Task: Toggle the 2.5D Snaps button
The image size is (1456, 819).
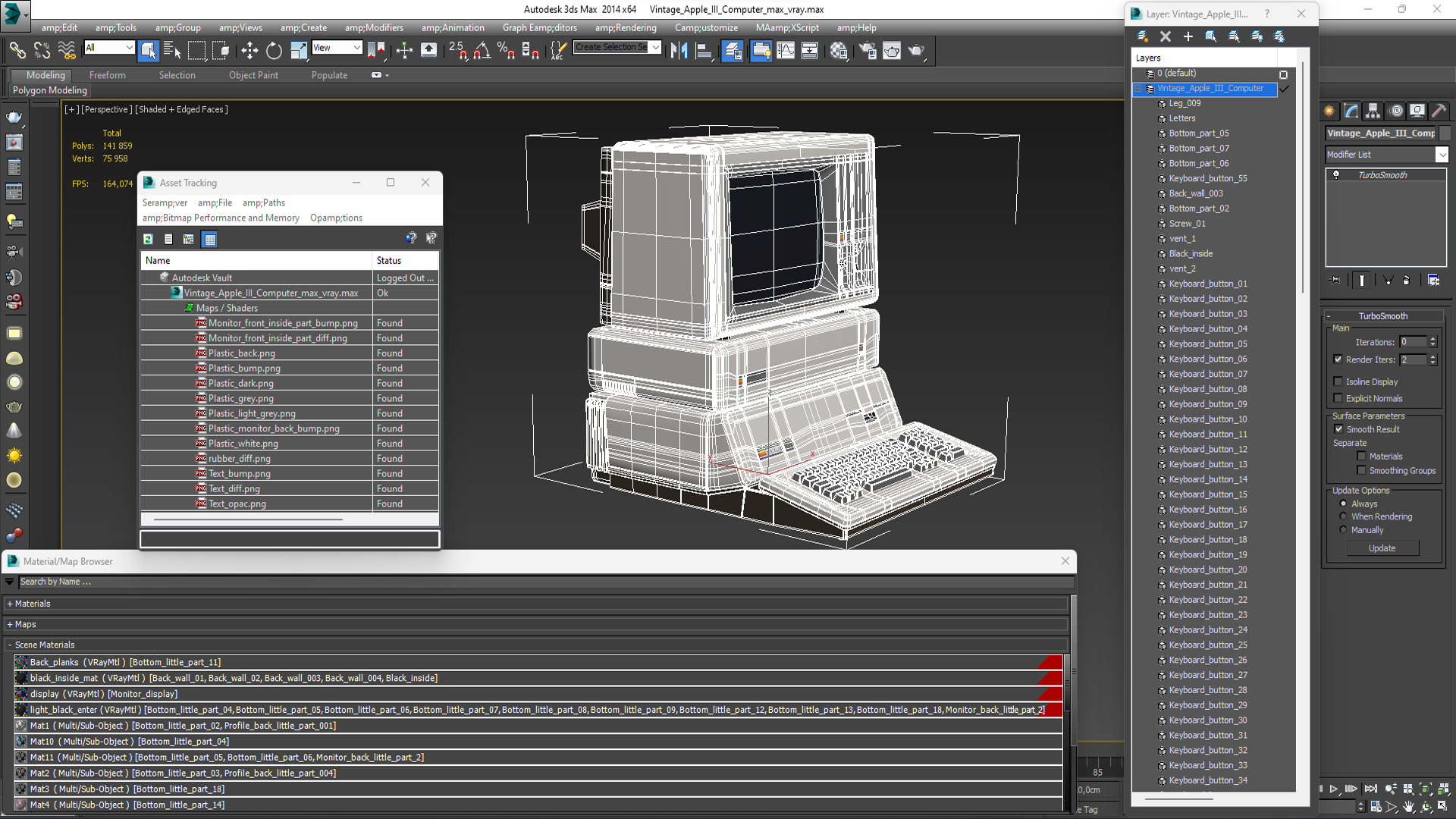Action: point(457,51)
